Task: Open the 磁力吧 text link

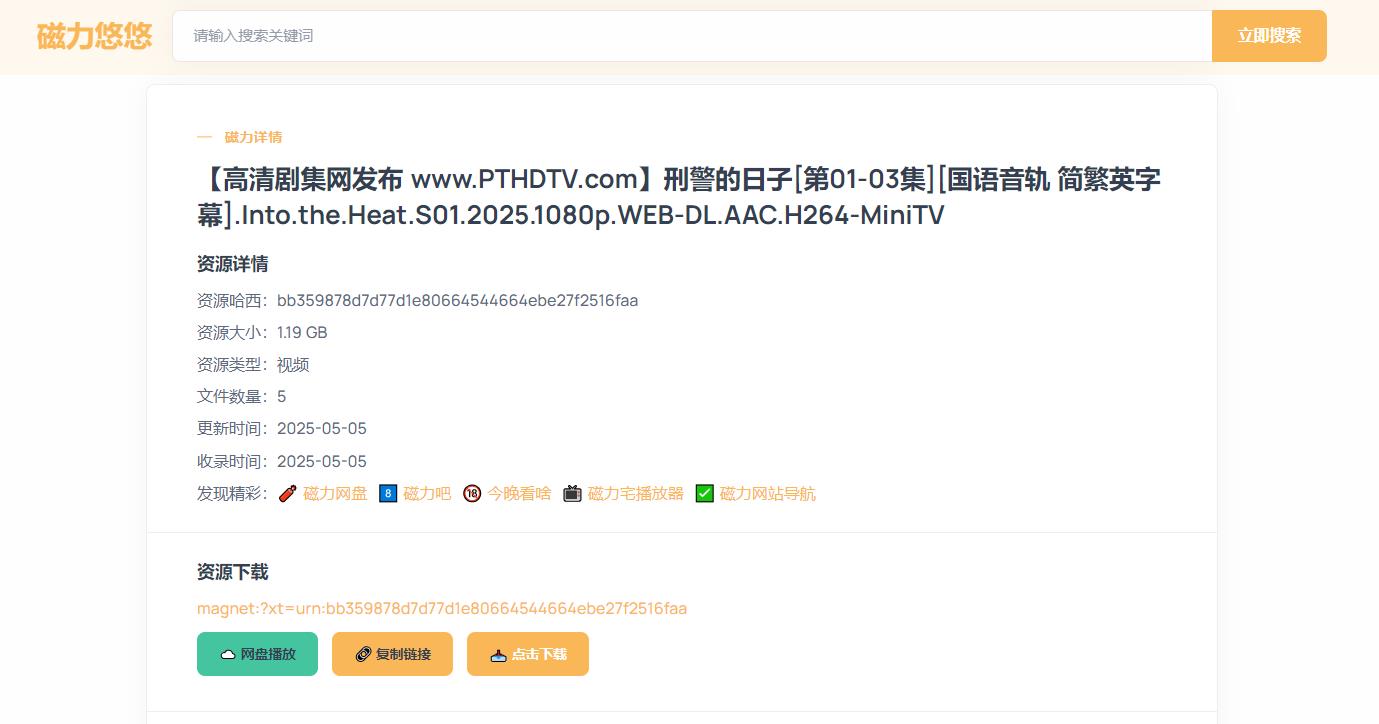Action: [x=427, y=494]
